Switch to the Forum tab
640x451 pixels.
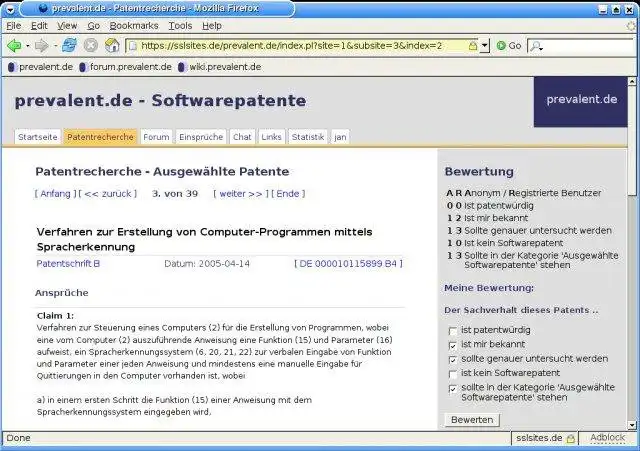[x=156, y=137]
